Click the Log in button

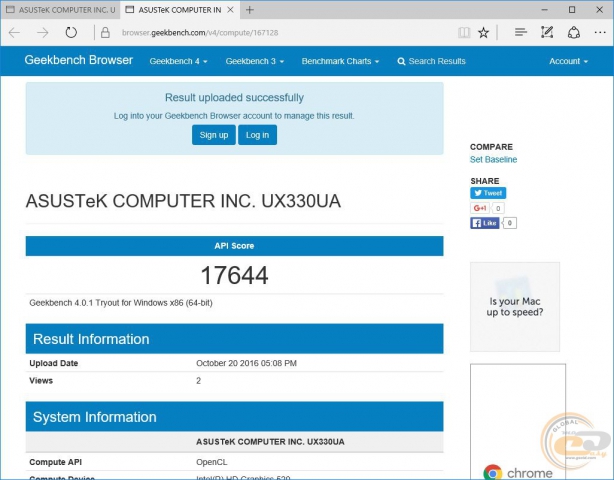tap(257, 135)
